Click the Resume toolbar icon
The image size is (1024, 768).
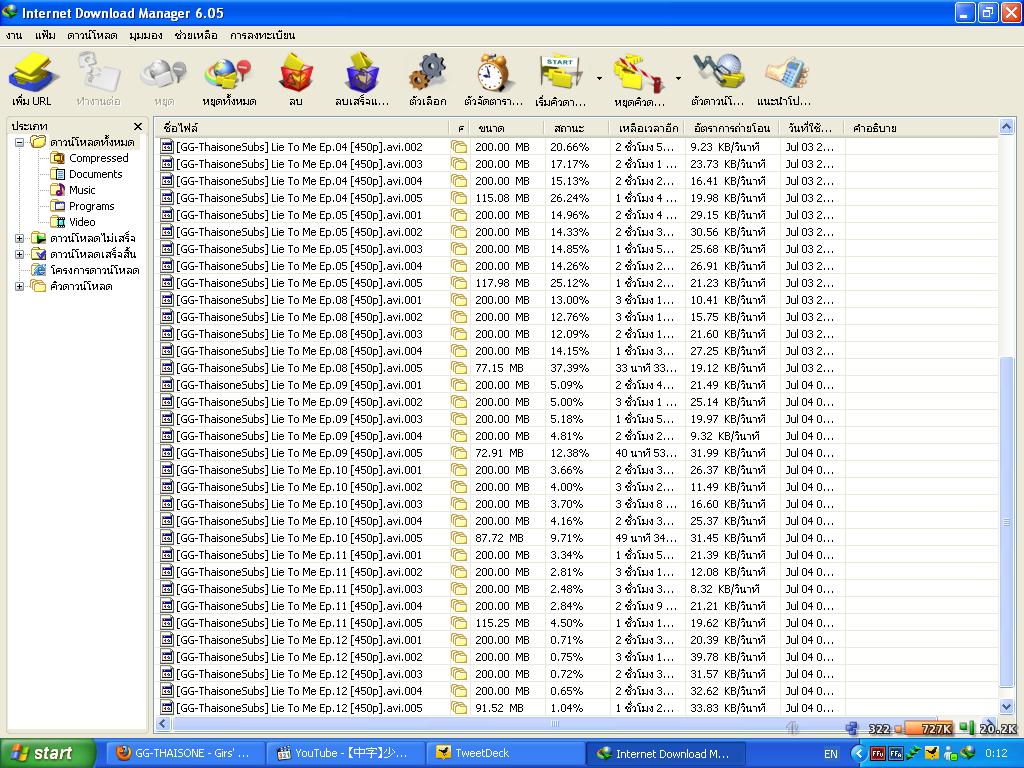click(x=99, y=80)
